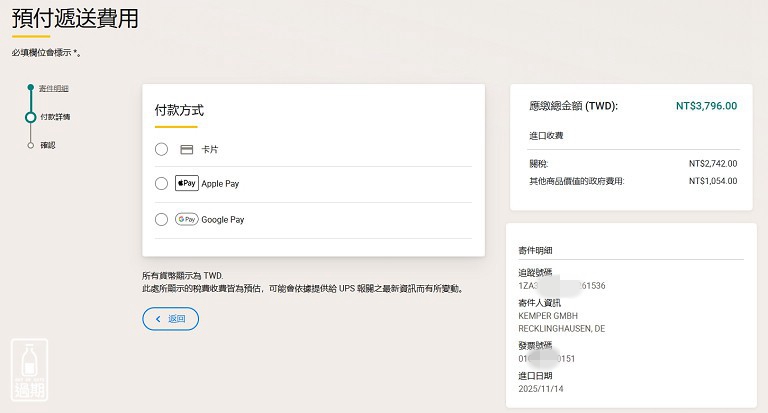Click the Google Pay logo badge
768x413 pixels.
(x=186, y=219)
